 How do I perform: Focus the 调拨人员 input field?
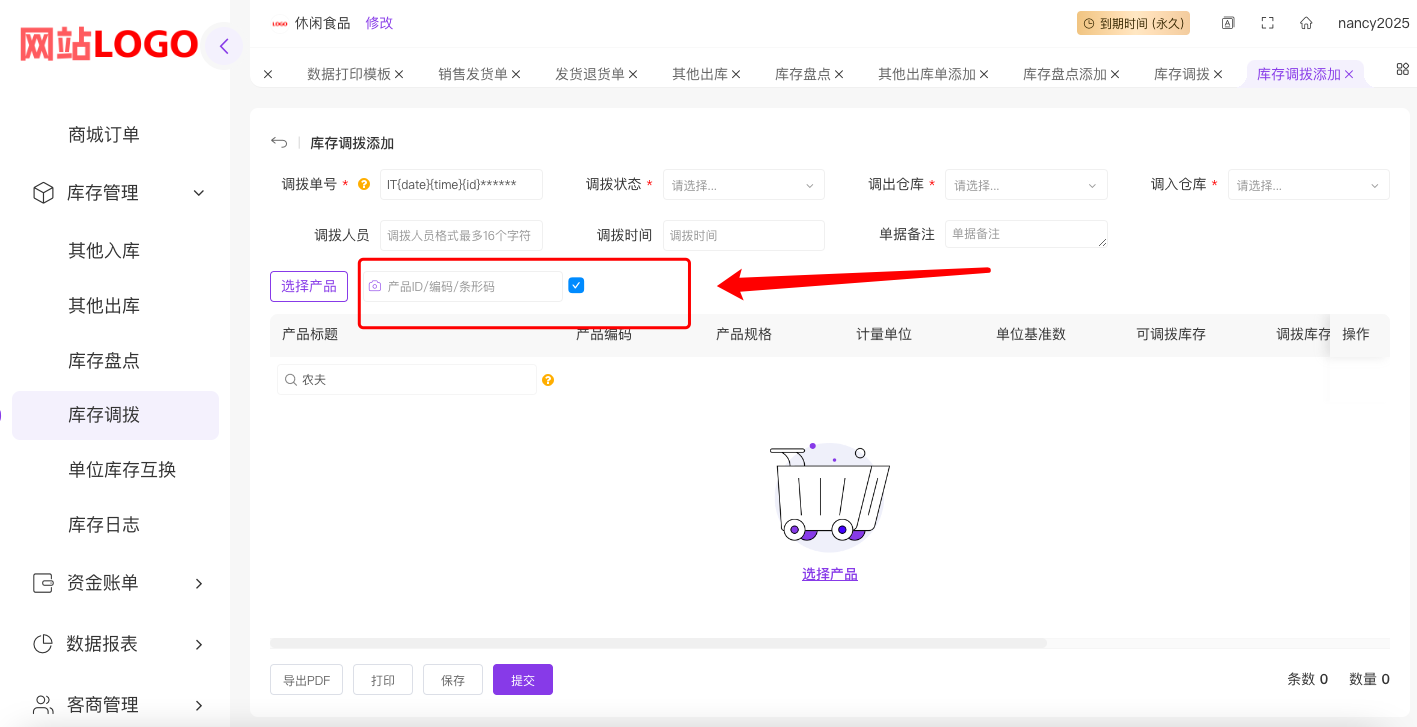click(x=461, y=235)
